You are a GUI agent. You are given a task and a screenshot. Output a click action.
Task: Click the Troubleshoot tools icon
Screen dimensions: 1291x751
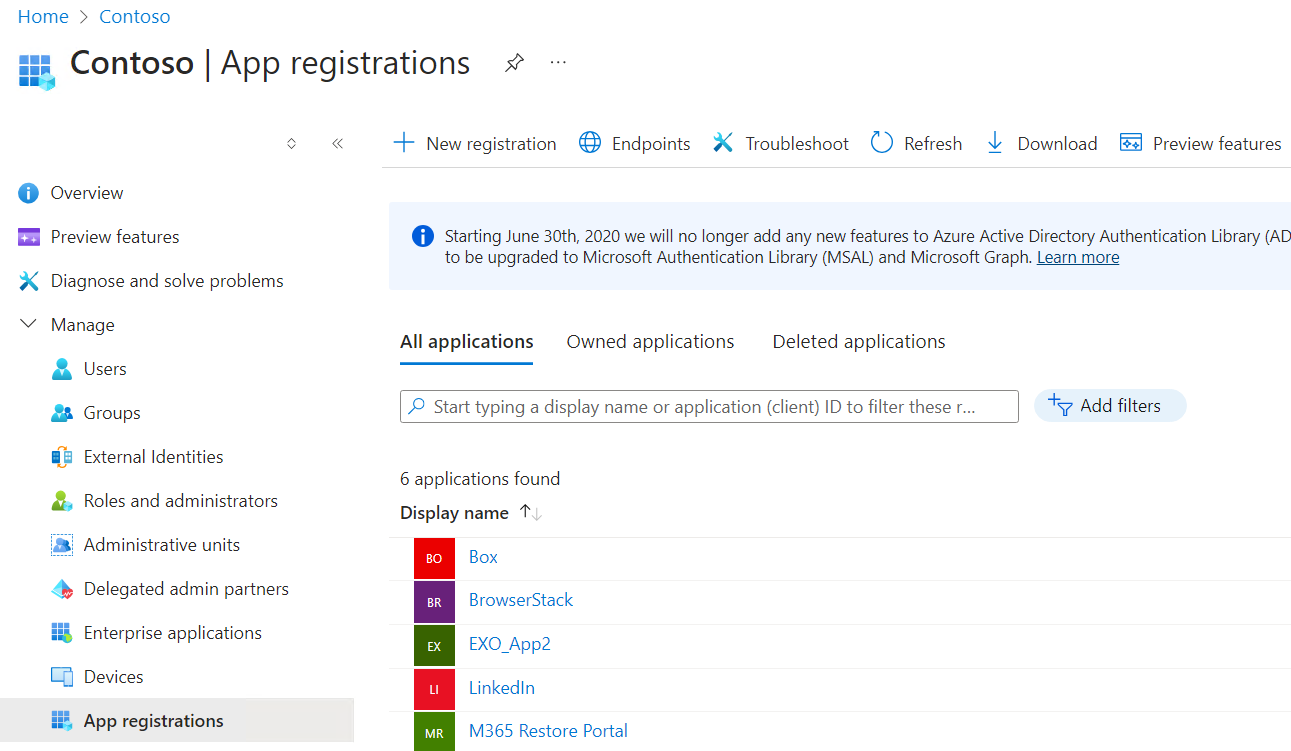click(723, 143)
